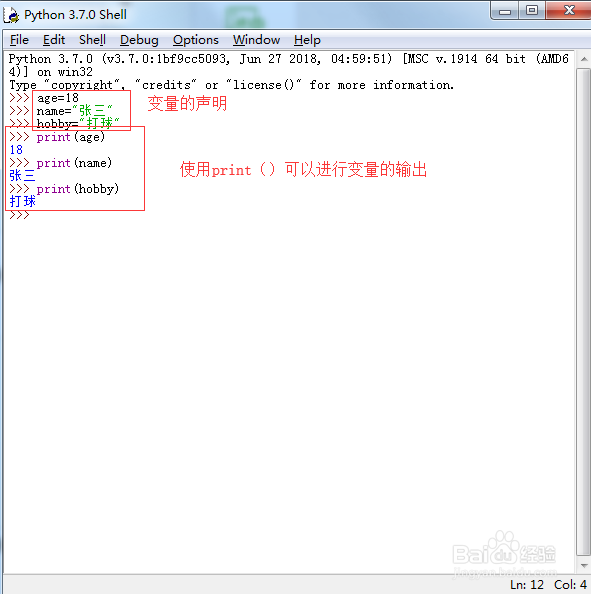This screenshot has height=594, width=591.
Task: Click the output value 18
Action: [16, 150]
